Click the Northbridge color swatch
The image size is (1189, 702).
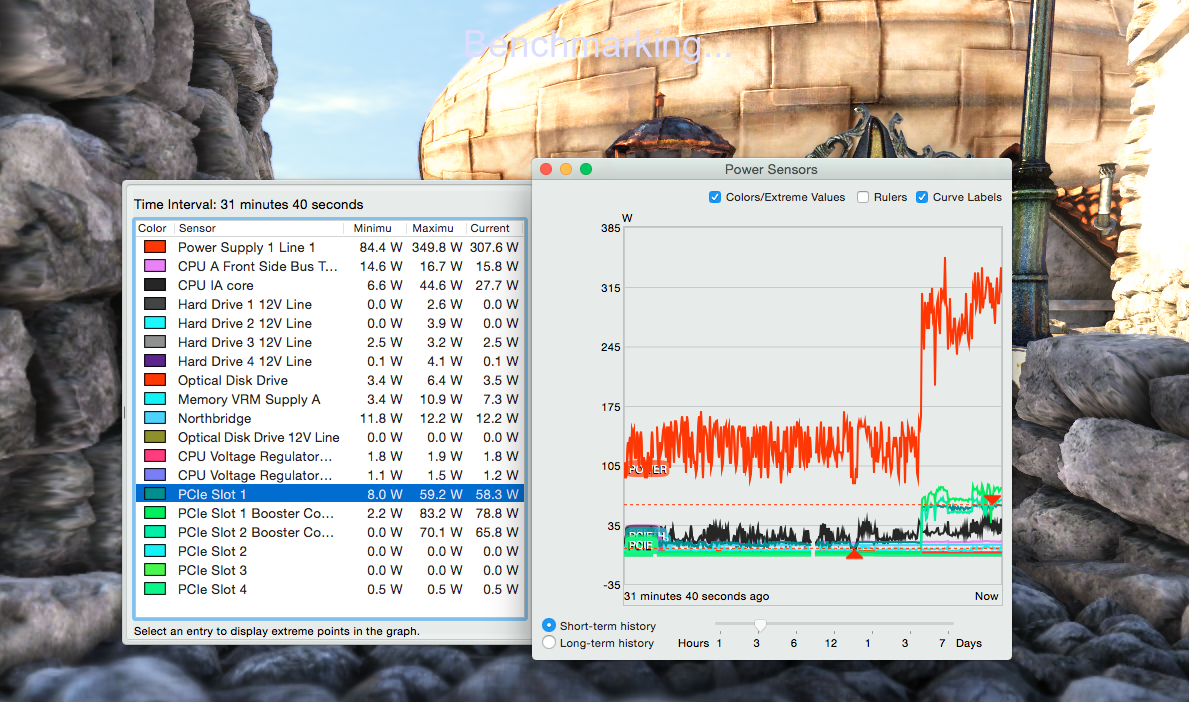tap(155, 417)
